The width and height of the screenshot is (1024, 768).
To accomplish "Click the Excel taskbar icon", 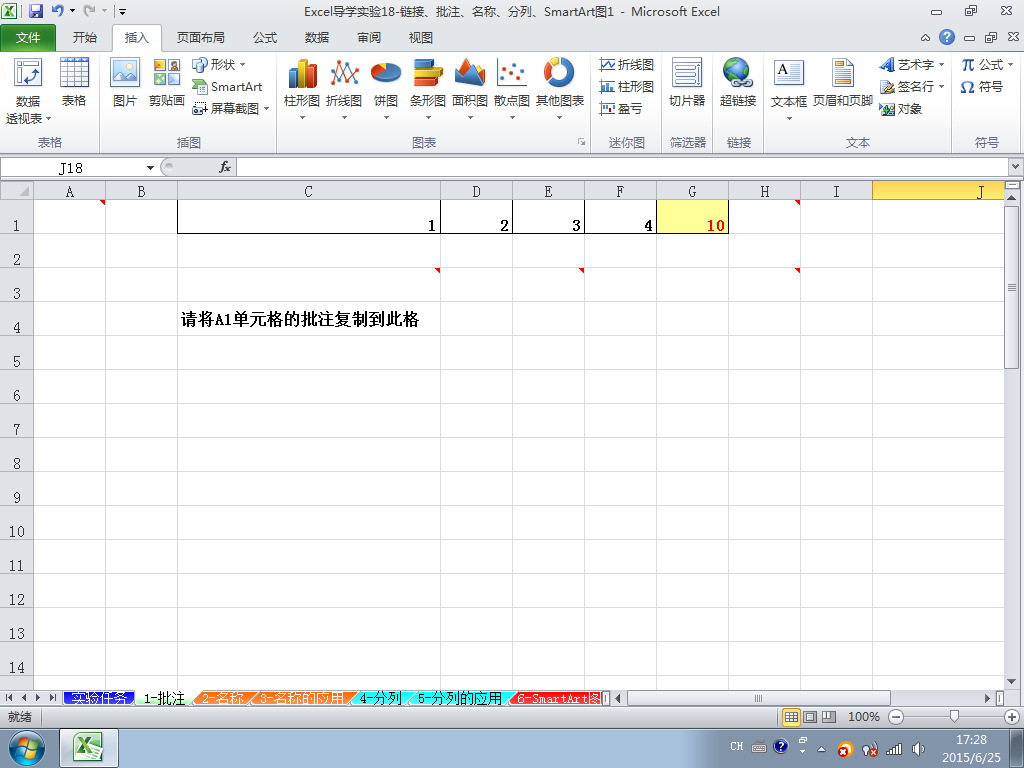I will pyautogui.click(x=89, y=748).
